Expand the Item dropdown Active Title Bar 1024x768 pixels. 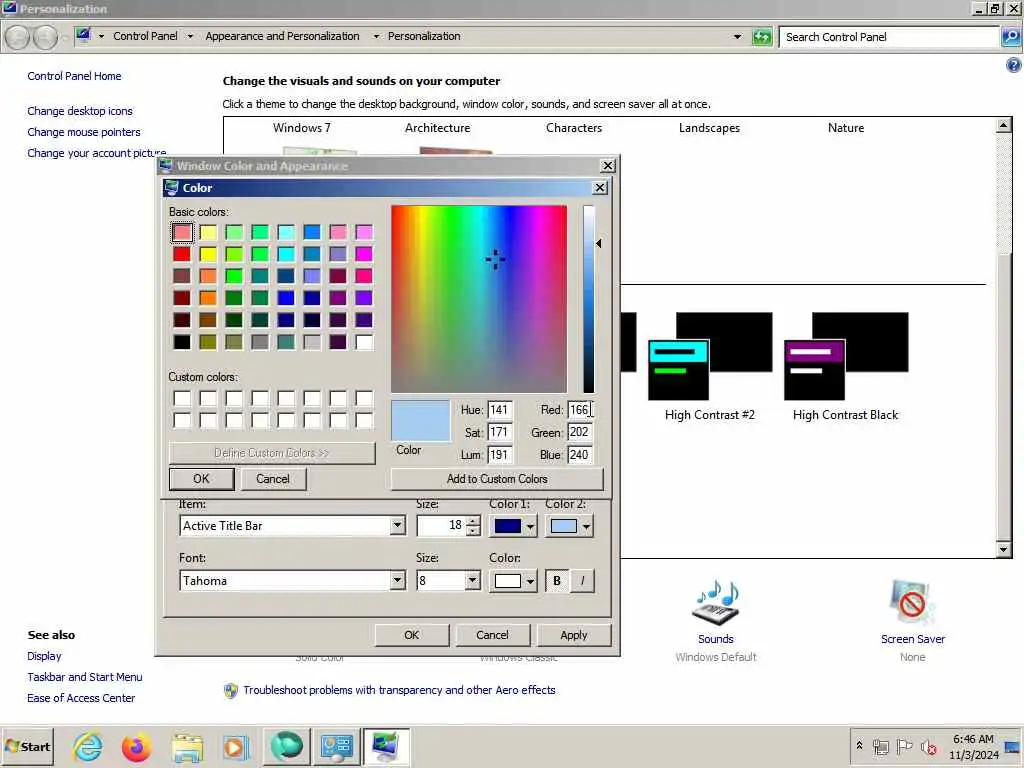pyautogui.click(x=397, y=526)
